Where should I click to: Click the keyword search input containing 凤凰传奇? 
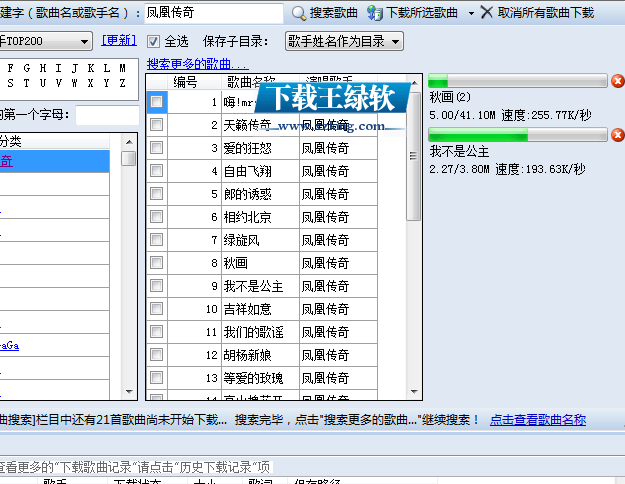pyautogui.click(x=214, y=13)
